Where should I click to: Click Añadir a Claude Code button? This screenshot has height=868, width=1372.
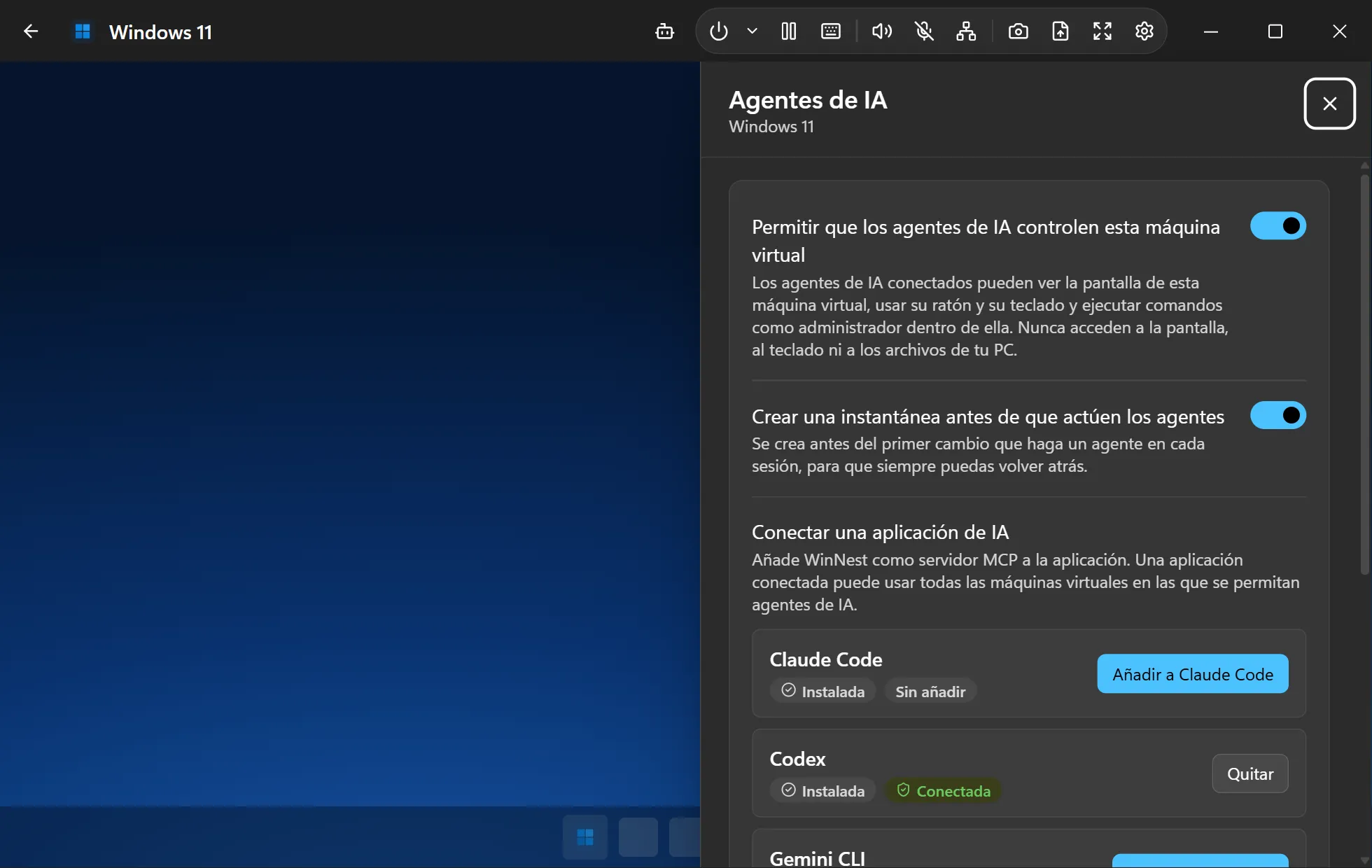click(1193, 674)
